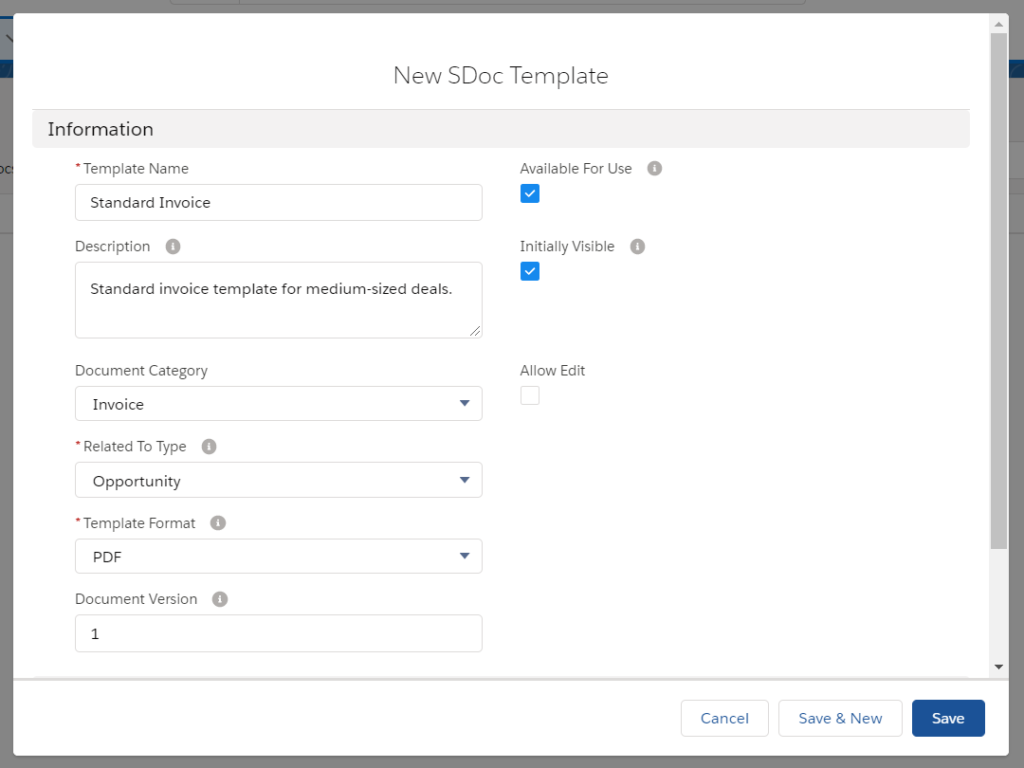Click the info icon next to Available For Use
The image size is (1024, 768).
654,169
